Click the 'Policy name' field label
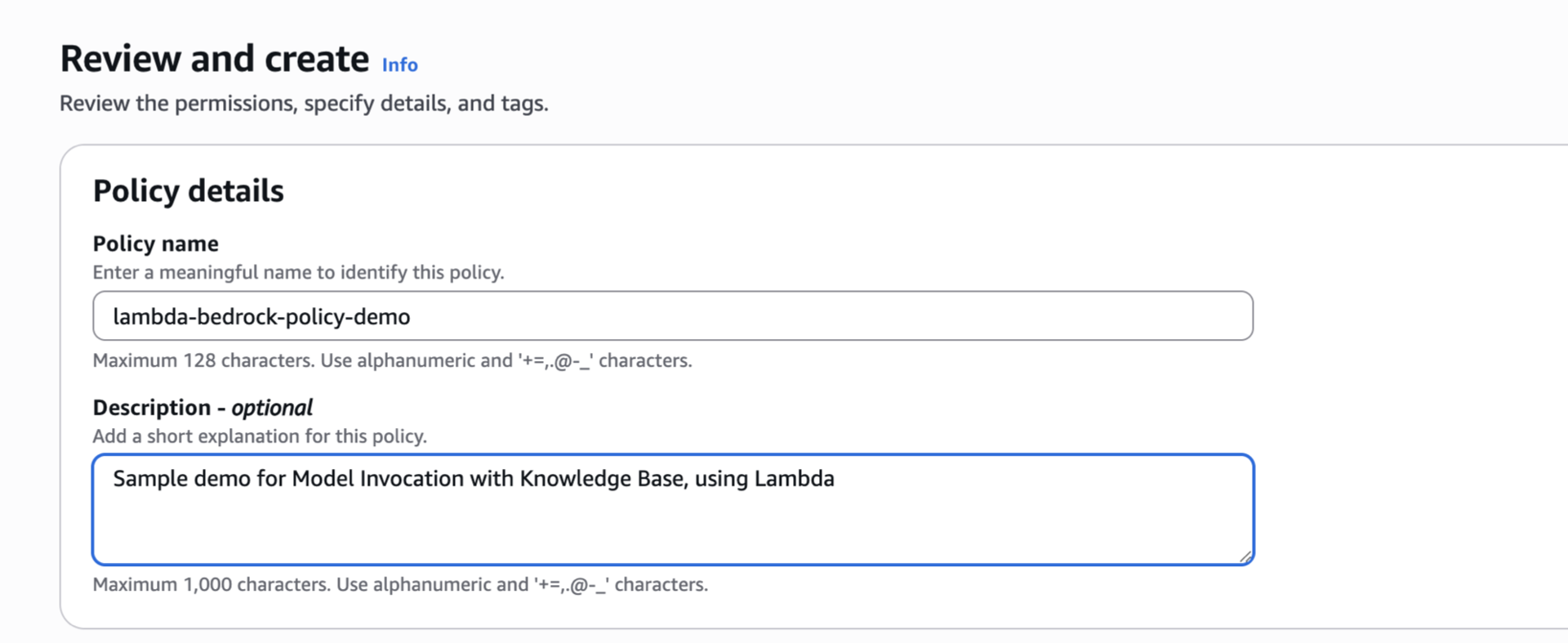 [x=155, y=243]
